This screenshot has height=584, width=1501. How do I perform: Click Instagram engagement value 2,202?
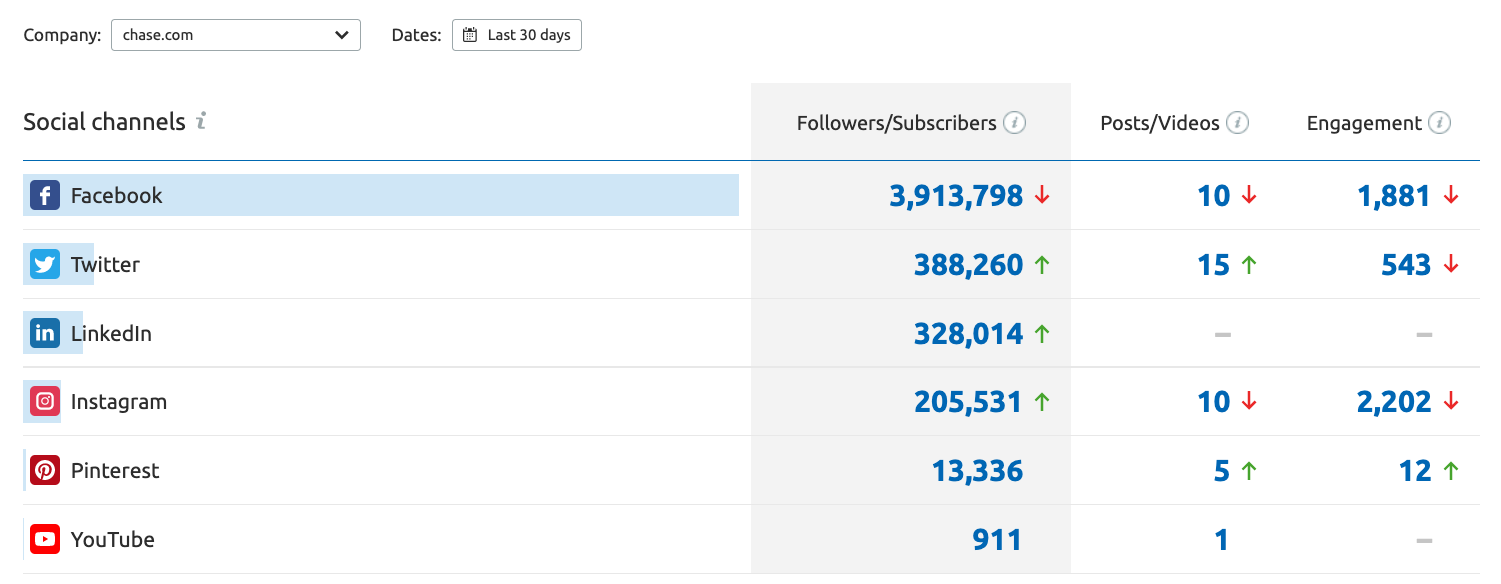(1394, 402)
